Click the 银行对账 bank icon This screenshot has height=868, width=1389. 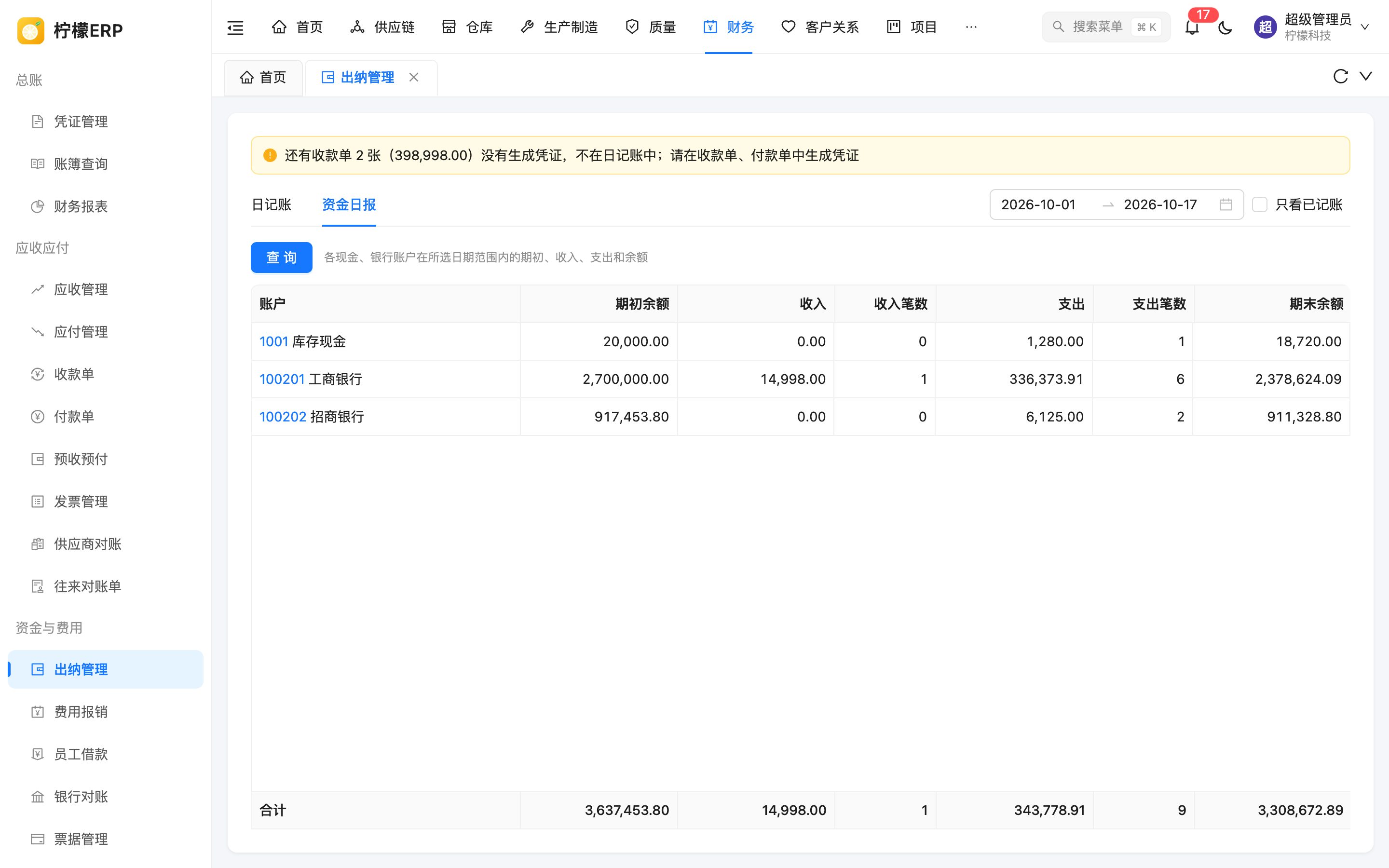pos(37,797)
